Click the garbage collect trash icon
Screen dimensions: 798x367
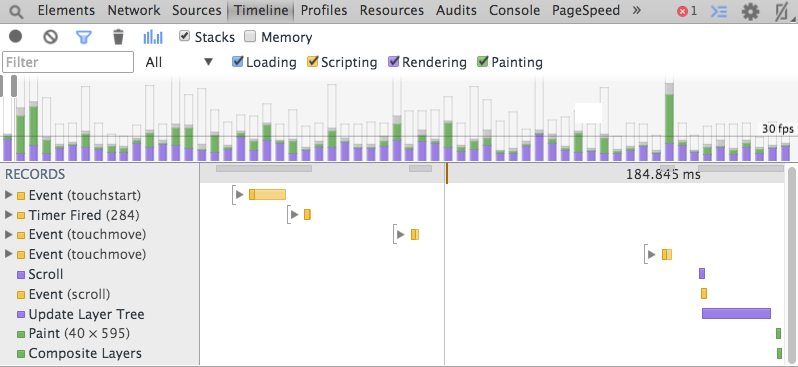click(118, 37)
